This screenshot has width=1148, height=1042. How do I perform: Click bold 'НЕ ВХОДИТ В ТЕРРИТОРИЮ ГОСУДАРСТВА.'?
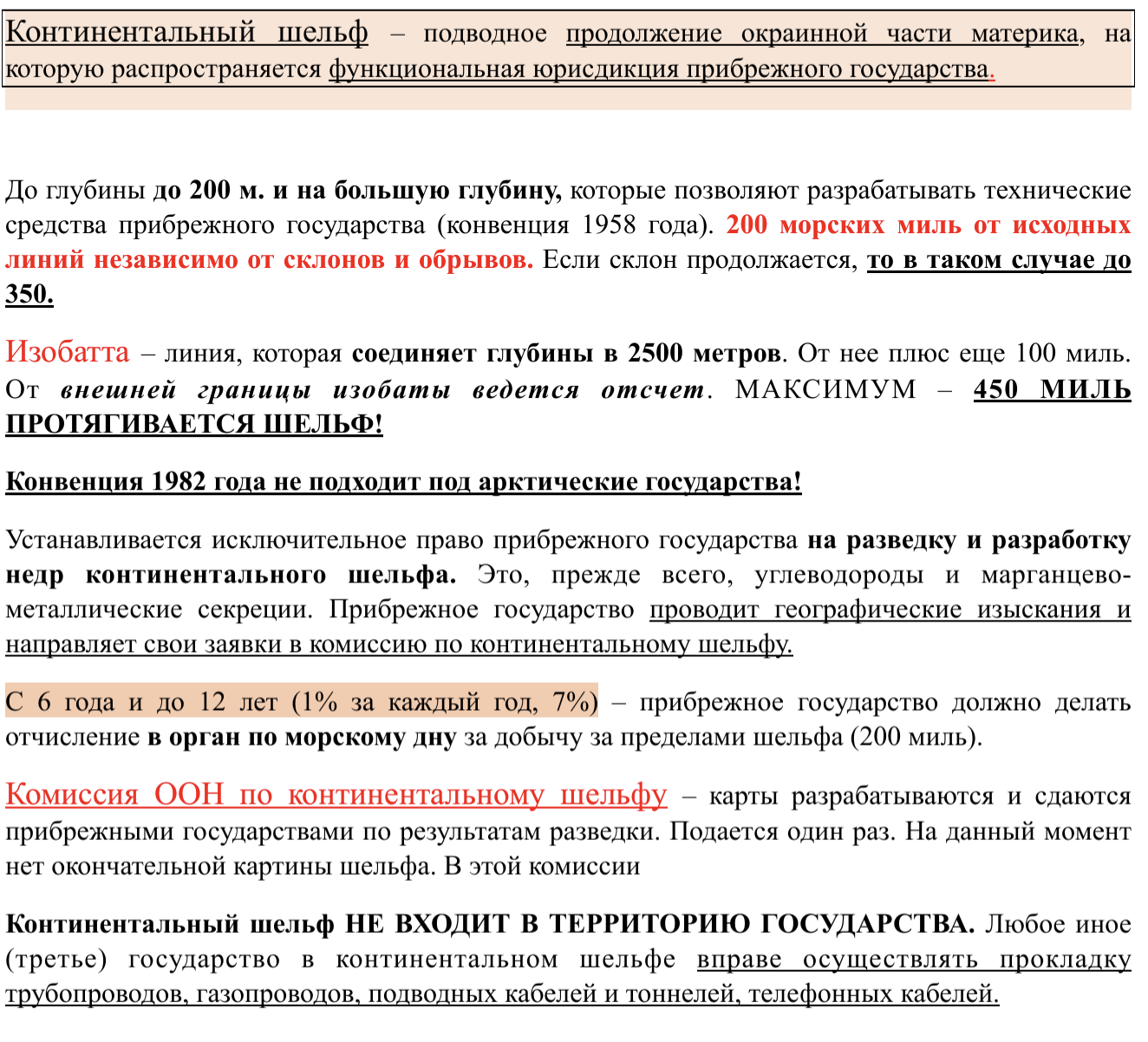tap(660, 923)
